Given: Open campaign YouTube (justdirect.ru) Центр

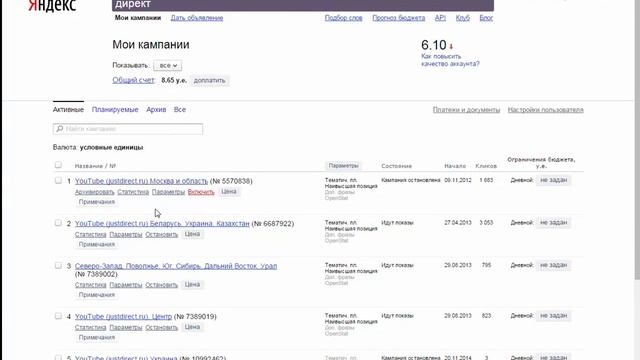Looking at the screenshot, I should click(x=123, y=317).
